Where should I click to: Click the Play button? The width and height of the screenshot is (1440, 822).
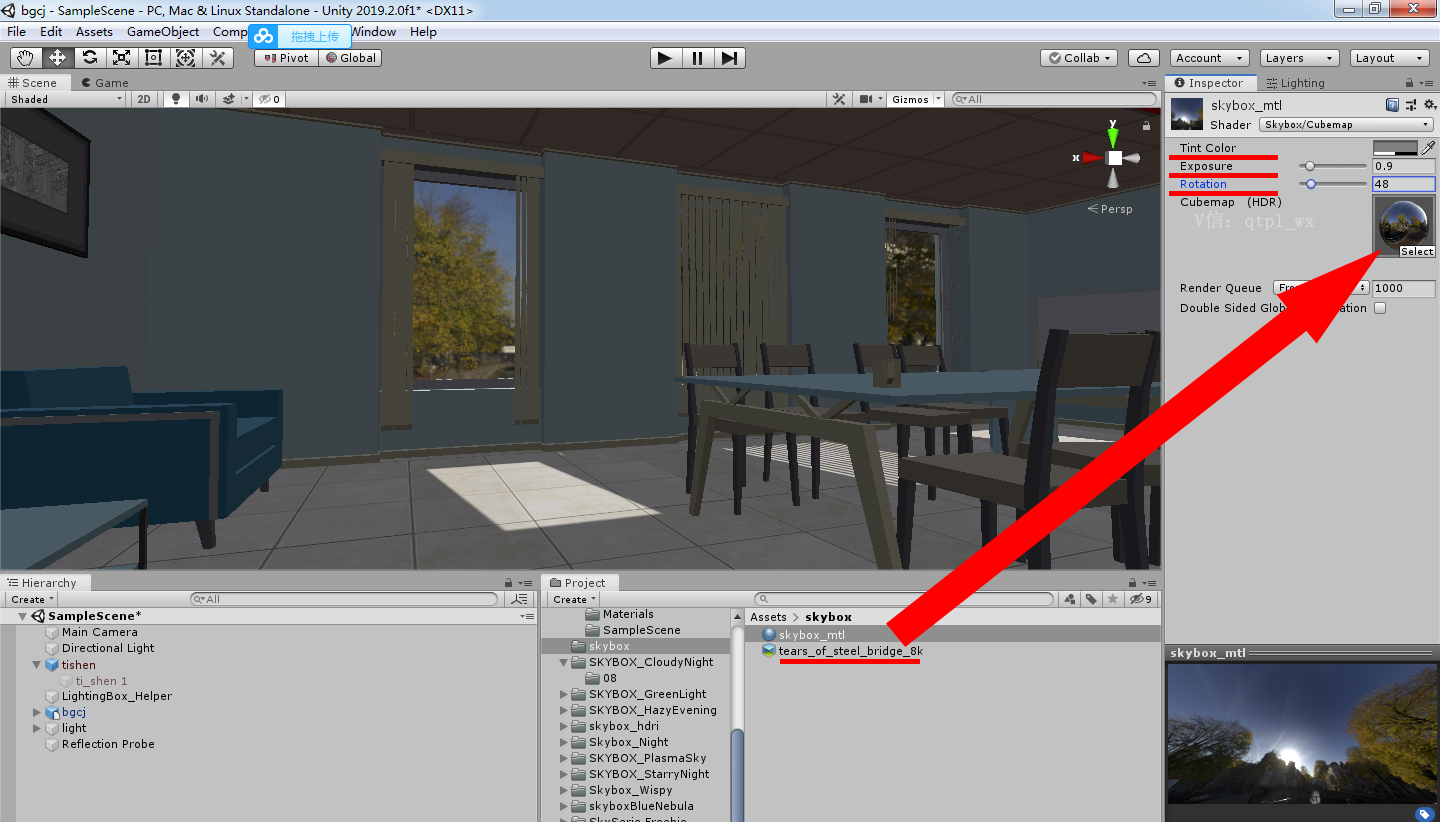coord(665,58)
